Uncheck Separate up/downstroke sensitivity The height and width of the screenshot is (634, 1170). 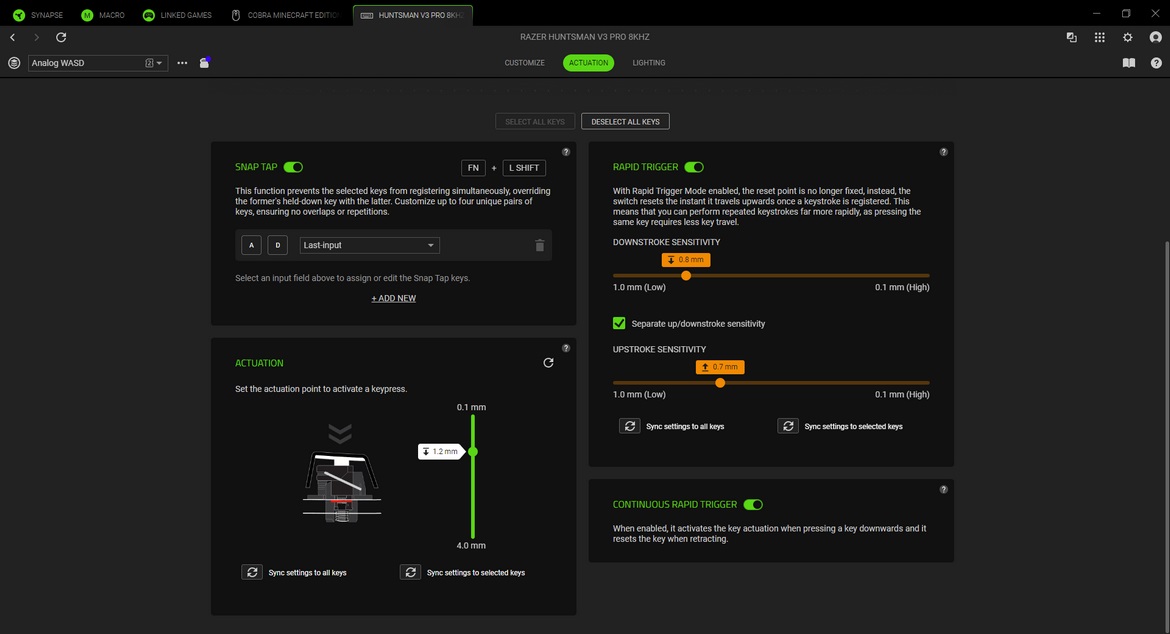pos(619,323)
